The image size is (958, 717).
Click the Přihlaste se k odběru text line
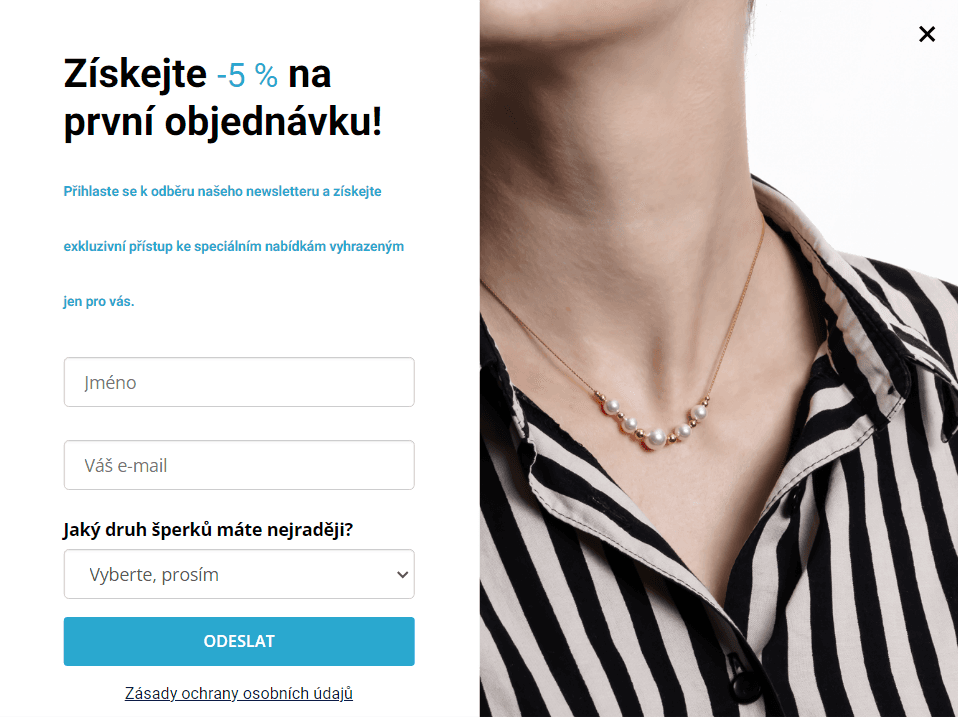(222, 191)
